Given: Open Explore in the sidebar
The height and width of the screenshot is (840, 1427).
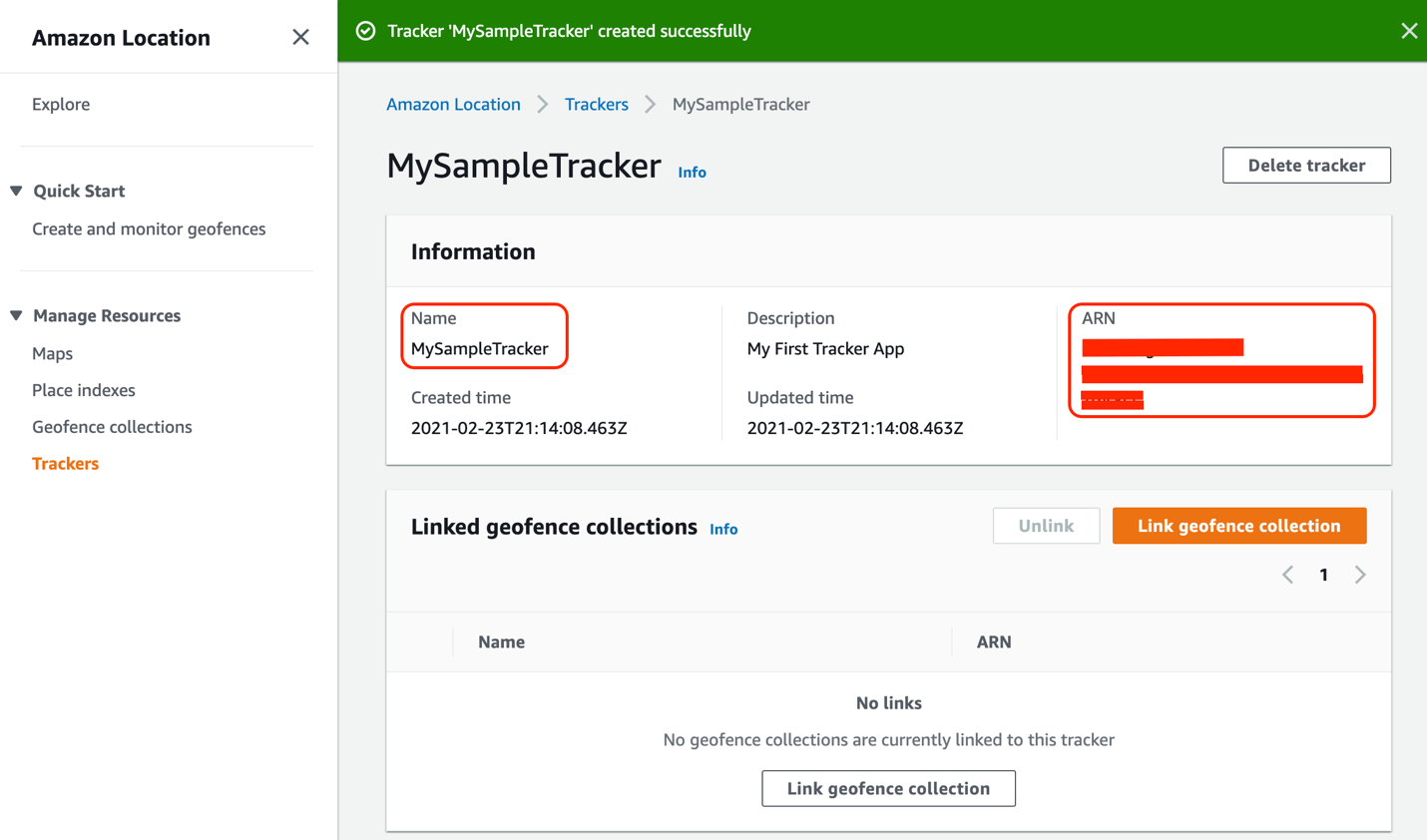Looking at the screenshot, I should pos(61,104).
